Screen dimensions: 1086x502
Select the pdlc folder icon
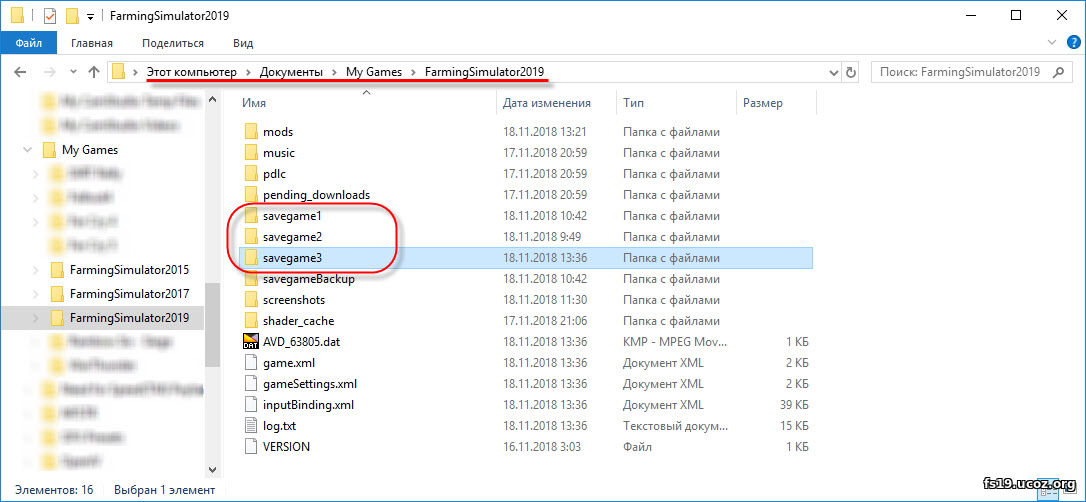[x=250, y=174]
